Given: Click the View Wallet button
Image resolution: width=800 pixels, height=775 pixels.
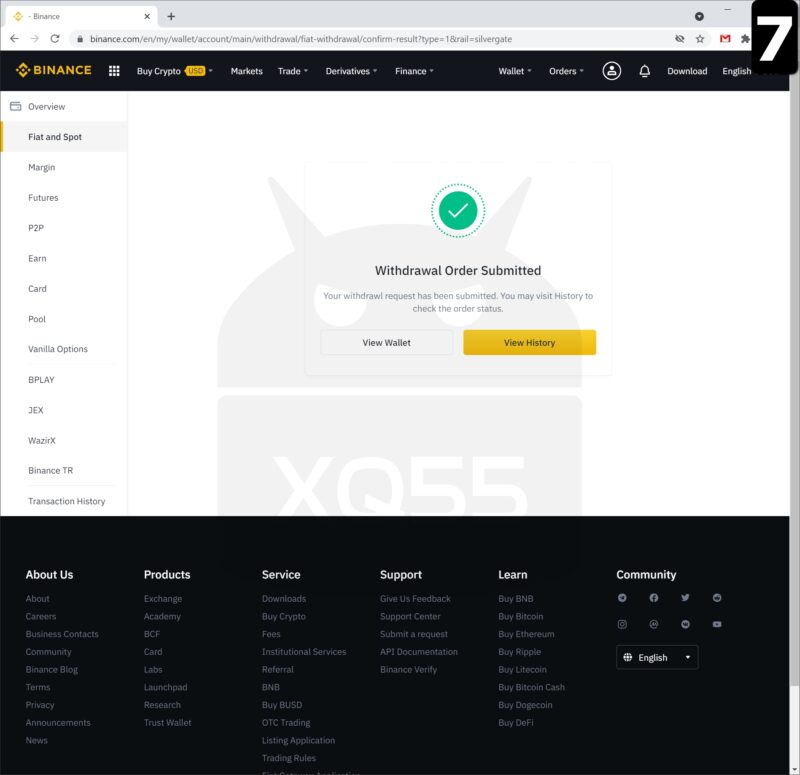Looking at the screenshot, I should click(386, 342).
